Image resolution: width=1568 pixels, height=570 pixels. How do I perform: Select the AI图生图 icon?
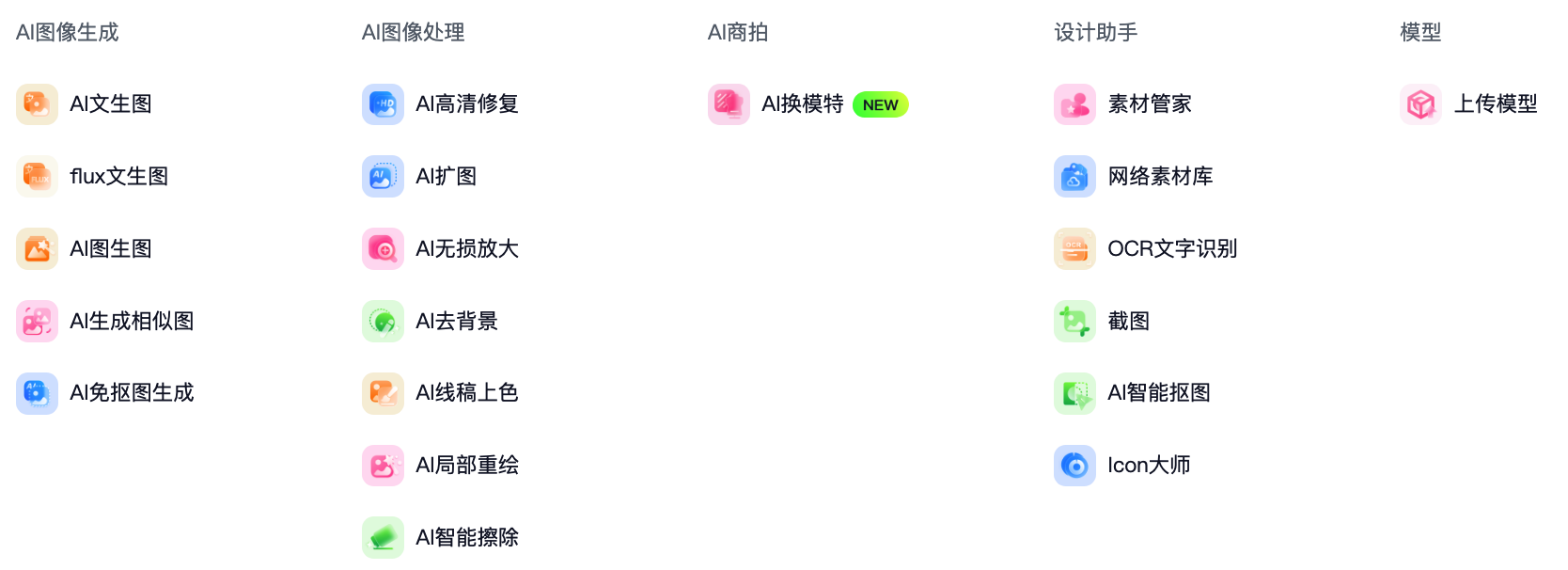point(37,249)
